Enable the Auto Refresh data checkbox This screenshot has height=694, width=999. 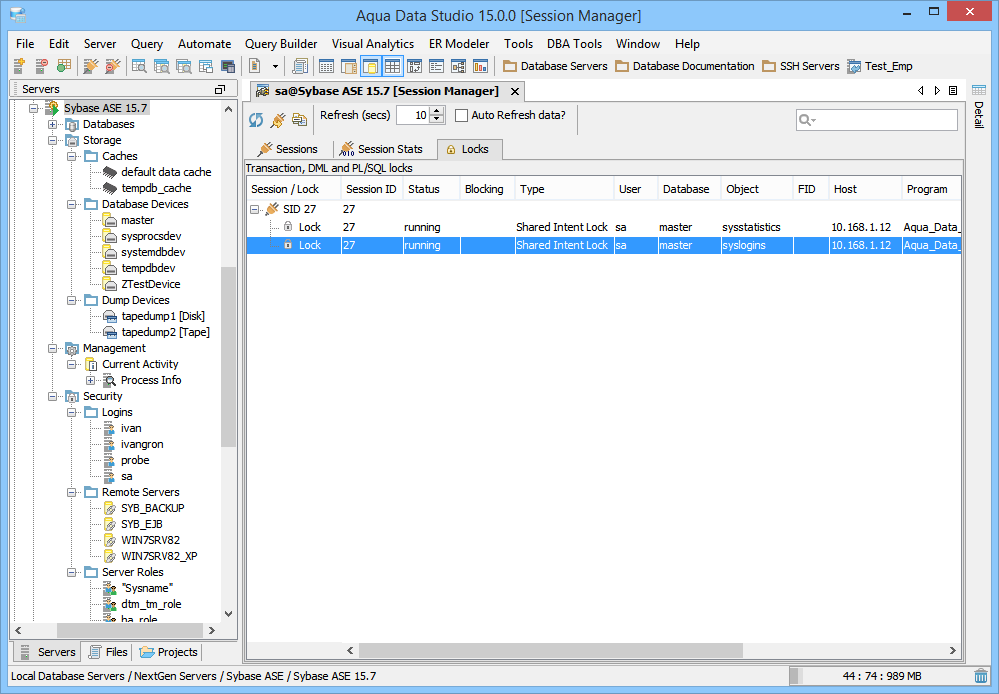pyautogui.click(x=461, y=115)
